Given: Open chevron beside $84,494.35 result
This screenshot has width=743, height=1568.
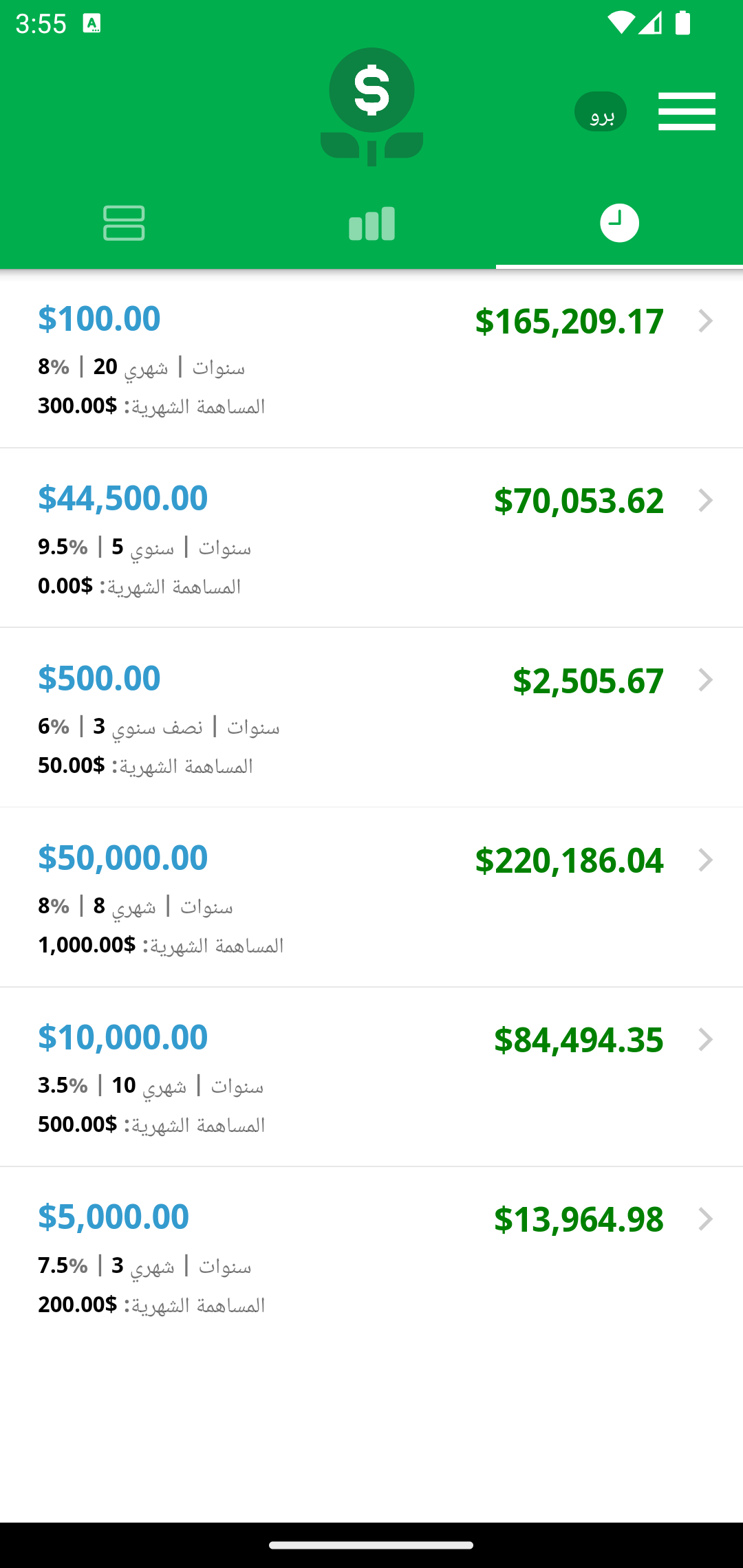Looking at the screenshot, I should coord(705,1040).
